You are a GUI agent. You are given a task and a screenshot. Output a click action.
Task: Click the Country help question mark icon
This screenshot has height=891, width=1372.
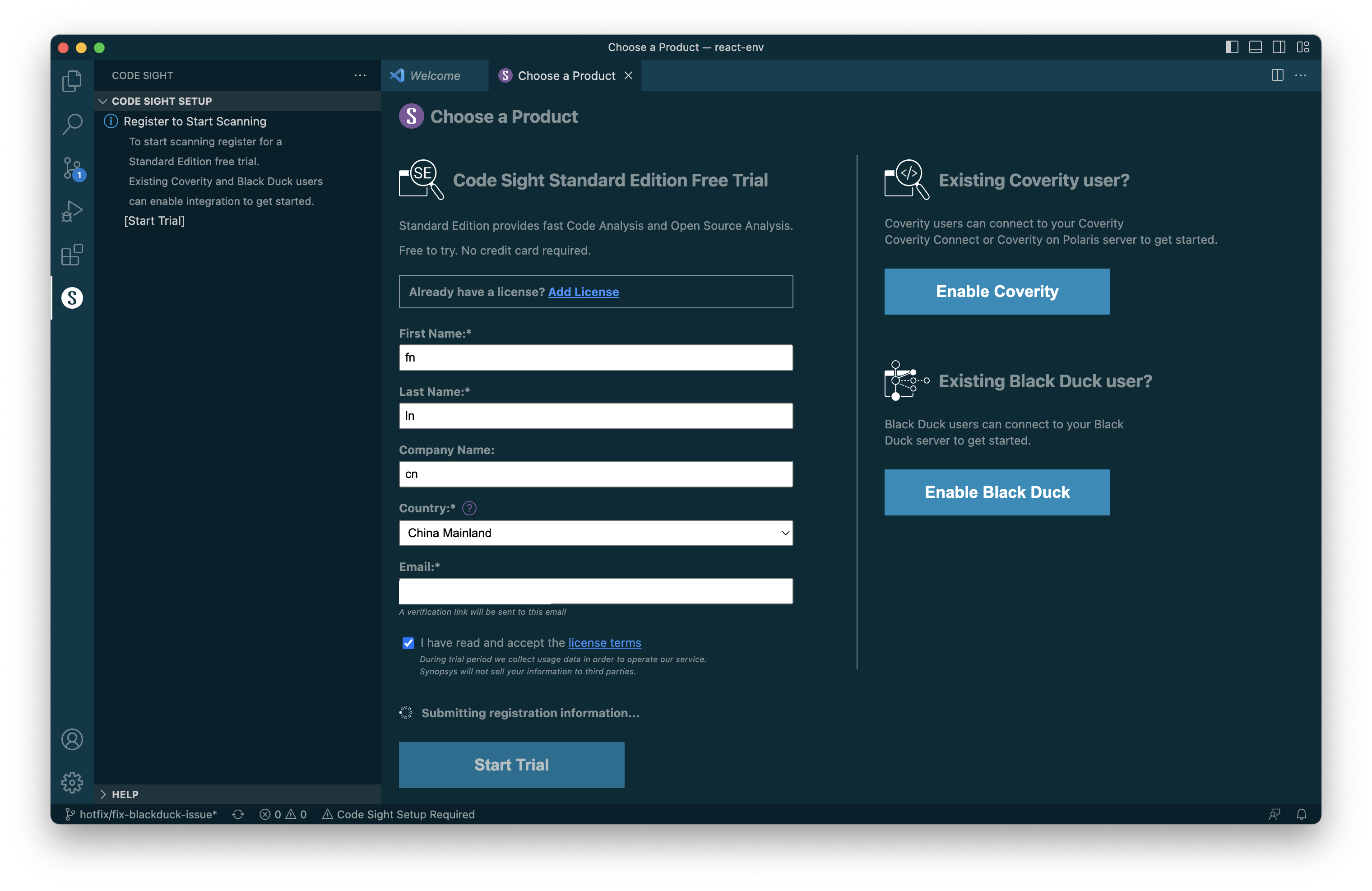tap(468, 508)
